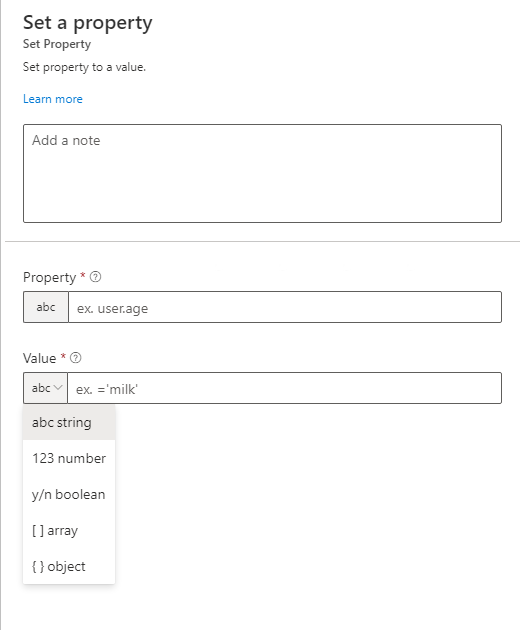Choose the { } object type option
The width and height of the screenshot is (520, 630).
69,566
